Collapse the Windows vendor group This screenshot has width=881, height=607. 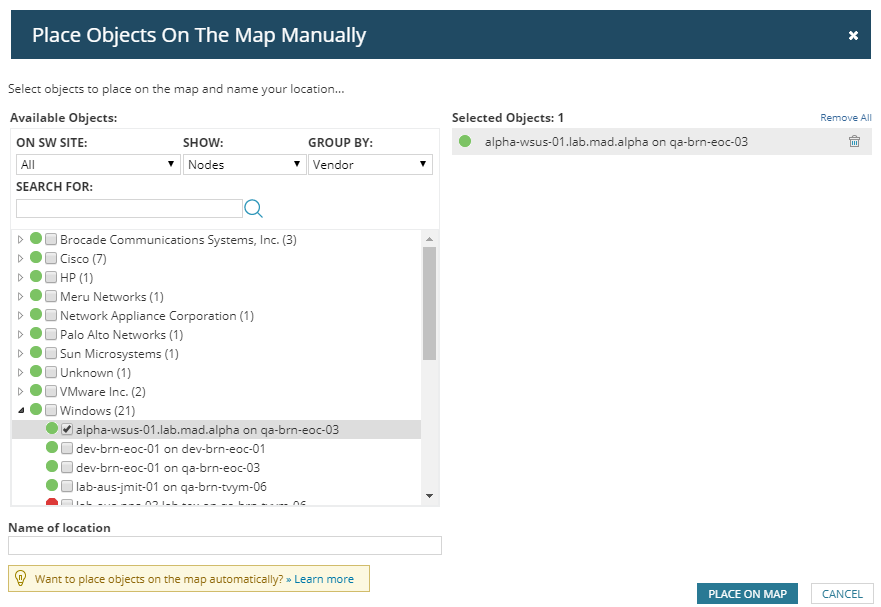[21, 411]
